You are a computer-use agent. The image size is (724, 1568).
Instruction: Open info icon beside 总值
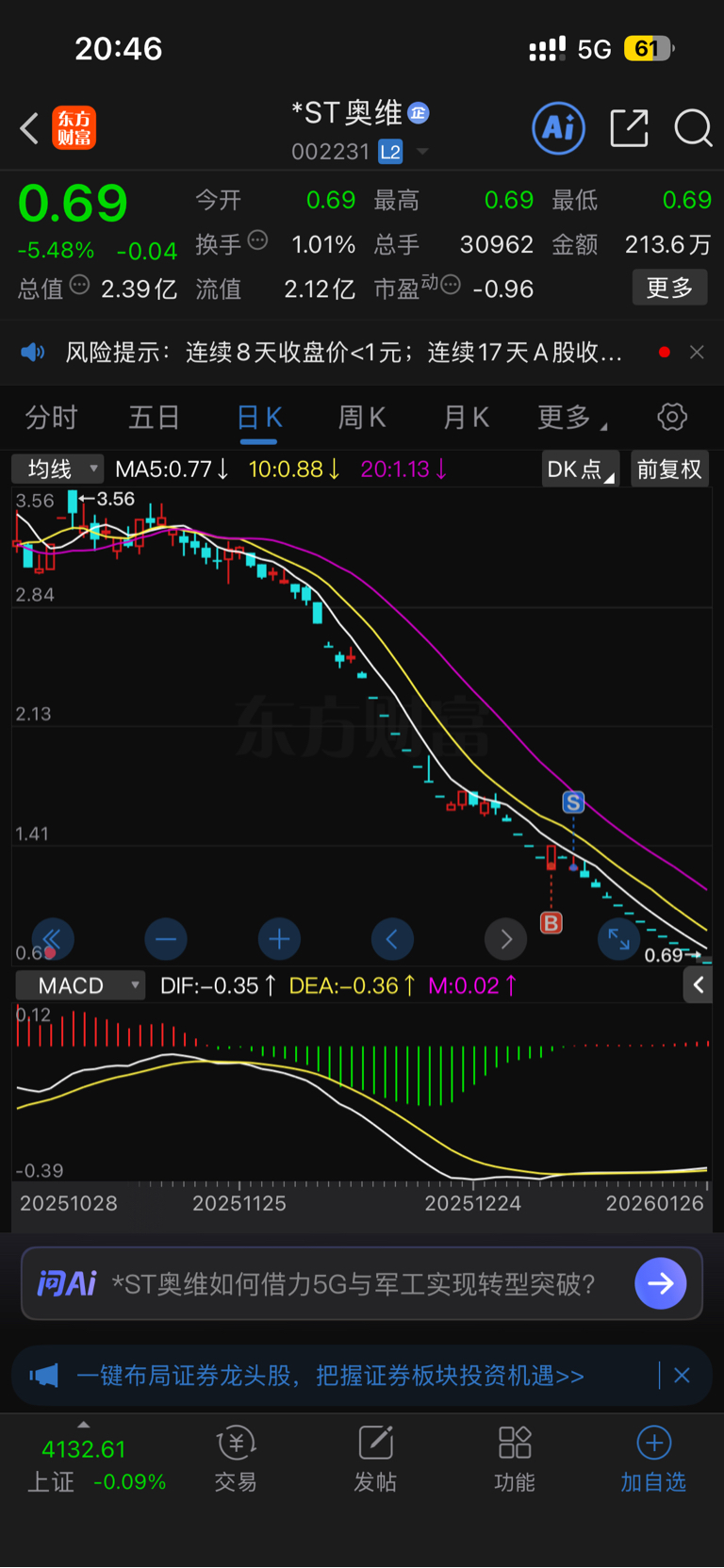pyautogui.click(x=79, y=285)
